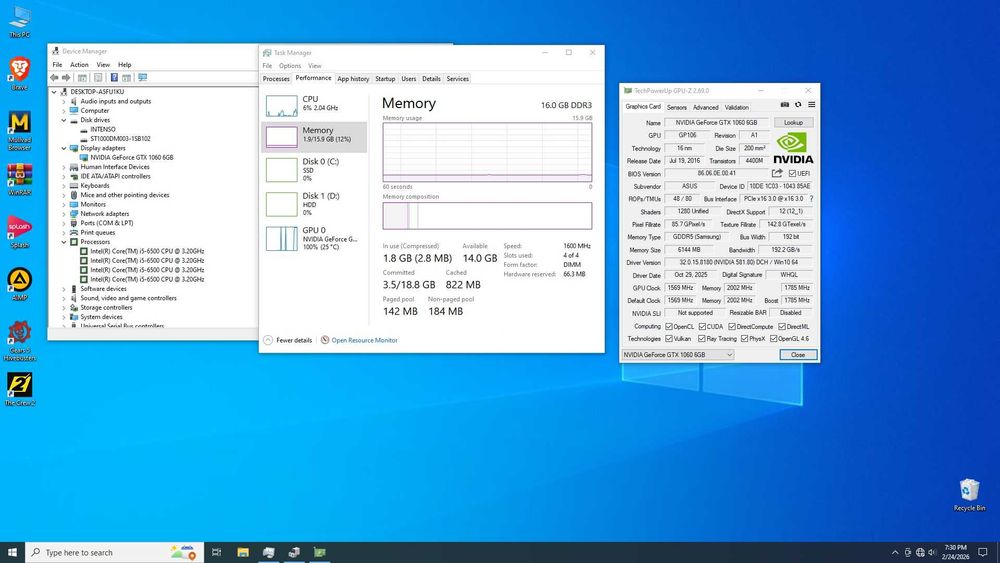The image size is (1000, 563).
Task: Collapse the Processors node
Action: (x=64, y=242)
